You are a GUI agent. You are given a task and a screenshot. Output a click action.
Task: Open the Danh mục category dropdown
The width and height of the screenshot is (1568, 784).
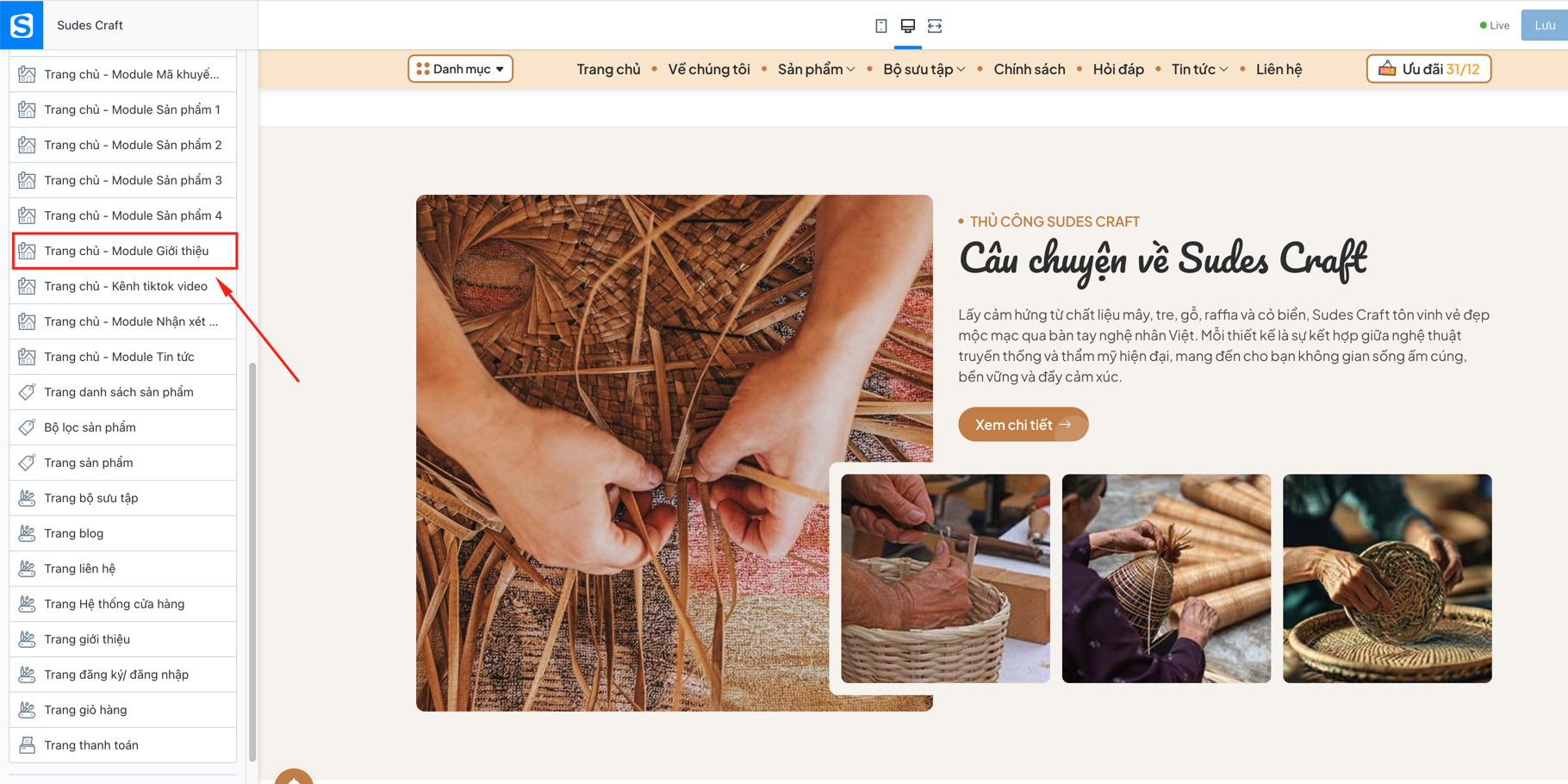[x=460, y=69]
